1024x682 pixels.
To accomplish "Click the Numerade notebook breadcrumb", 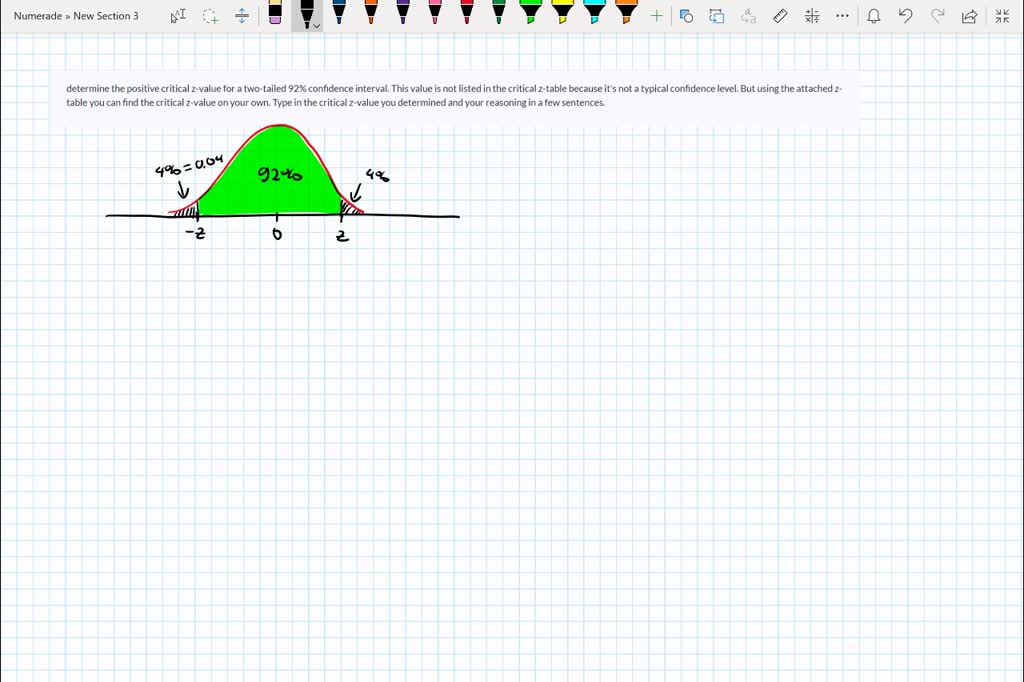I will click(x=38, y=16).
